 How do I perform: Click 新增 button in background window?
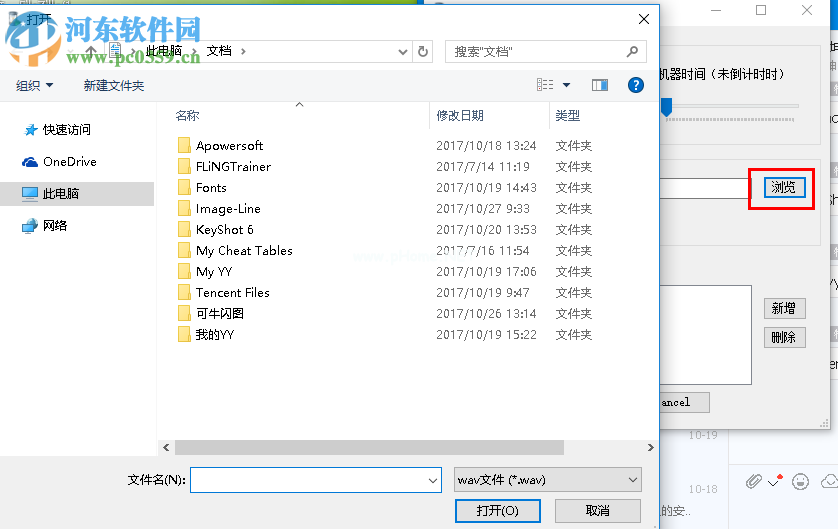click(784, 308)
